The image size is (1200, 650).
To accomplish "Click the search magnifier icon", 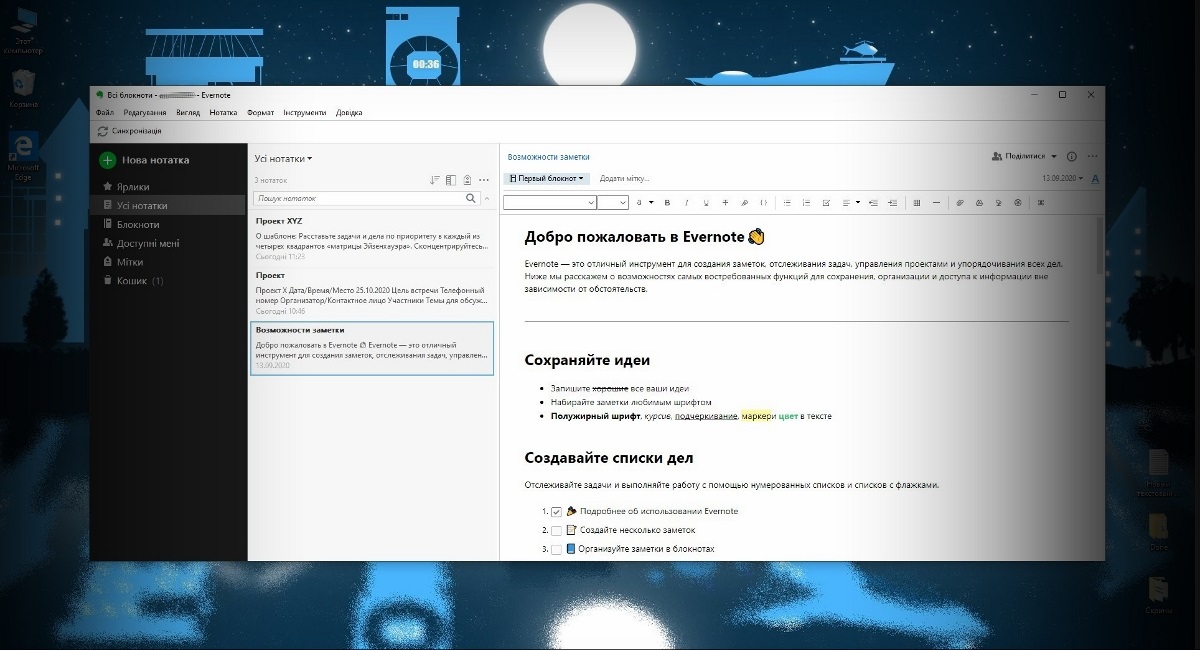I will [x=470, y=199].
